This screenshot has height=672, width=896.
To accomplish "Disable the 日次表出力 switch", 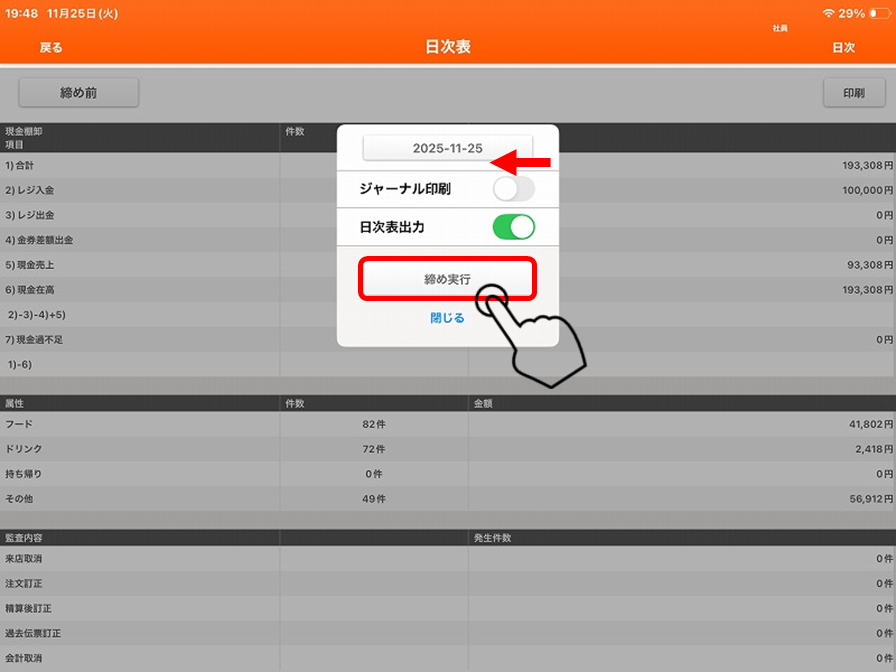I will point(513,227).
